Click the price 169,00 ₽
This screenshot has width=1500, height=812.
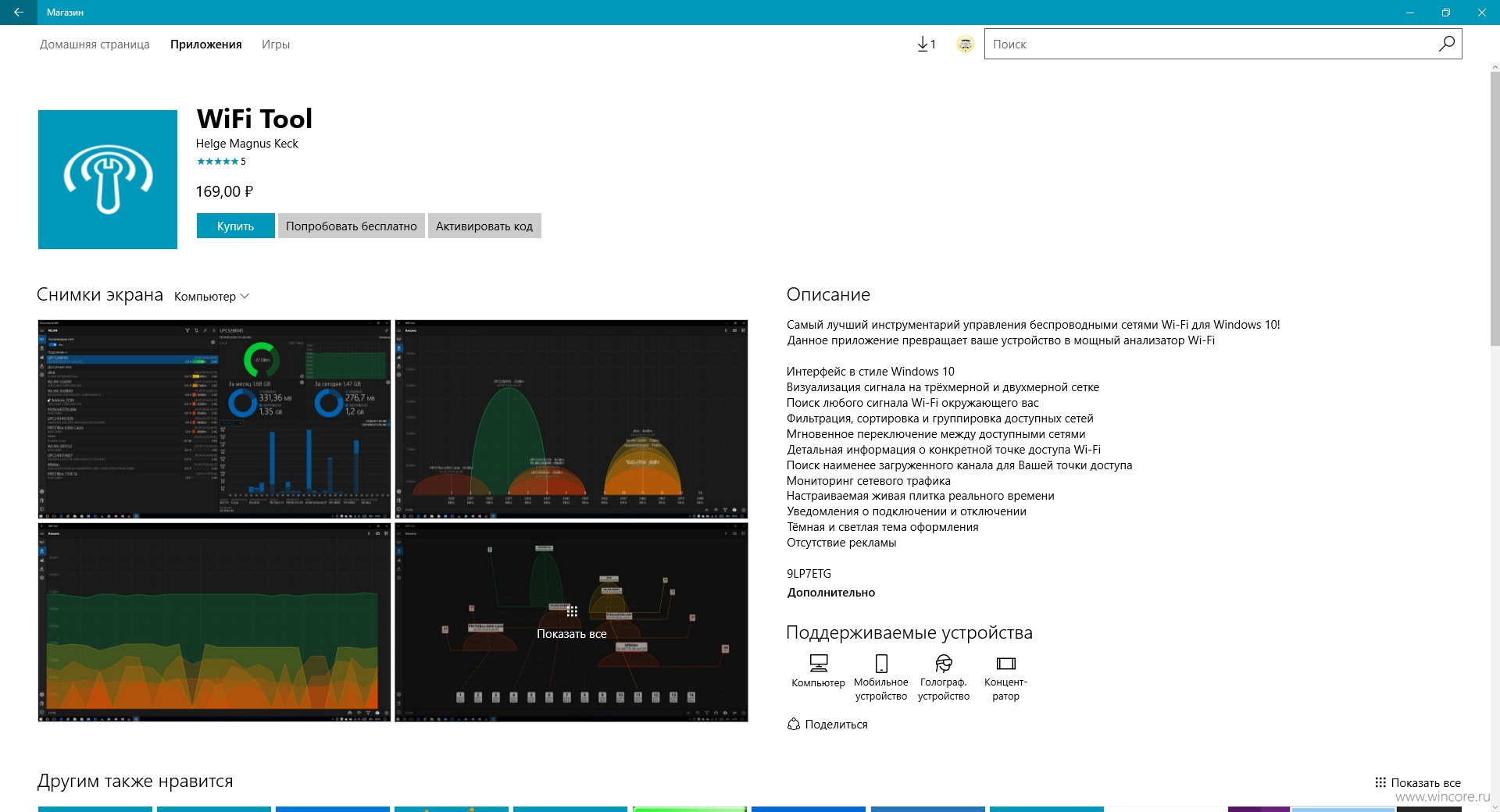[x=224, y=191]
